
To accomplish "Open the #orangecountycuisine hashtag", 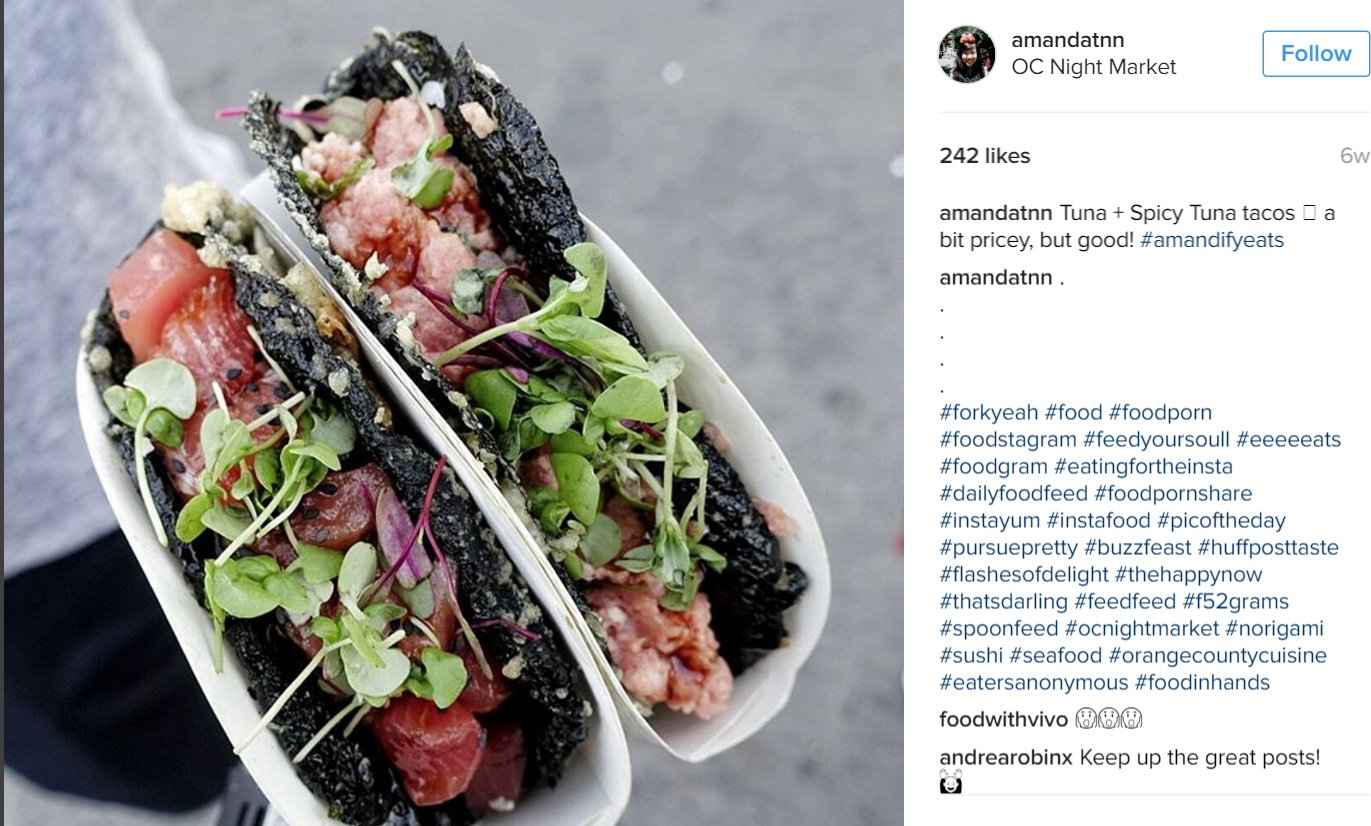I will coord(1217,655).
